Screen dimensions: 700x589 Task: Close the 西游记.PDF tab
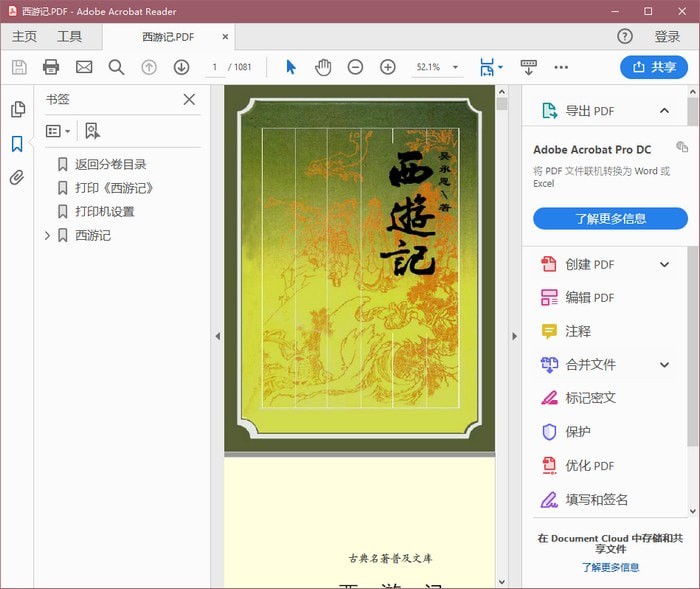click(225, 37)
